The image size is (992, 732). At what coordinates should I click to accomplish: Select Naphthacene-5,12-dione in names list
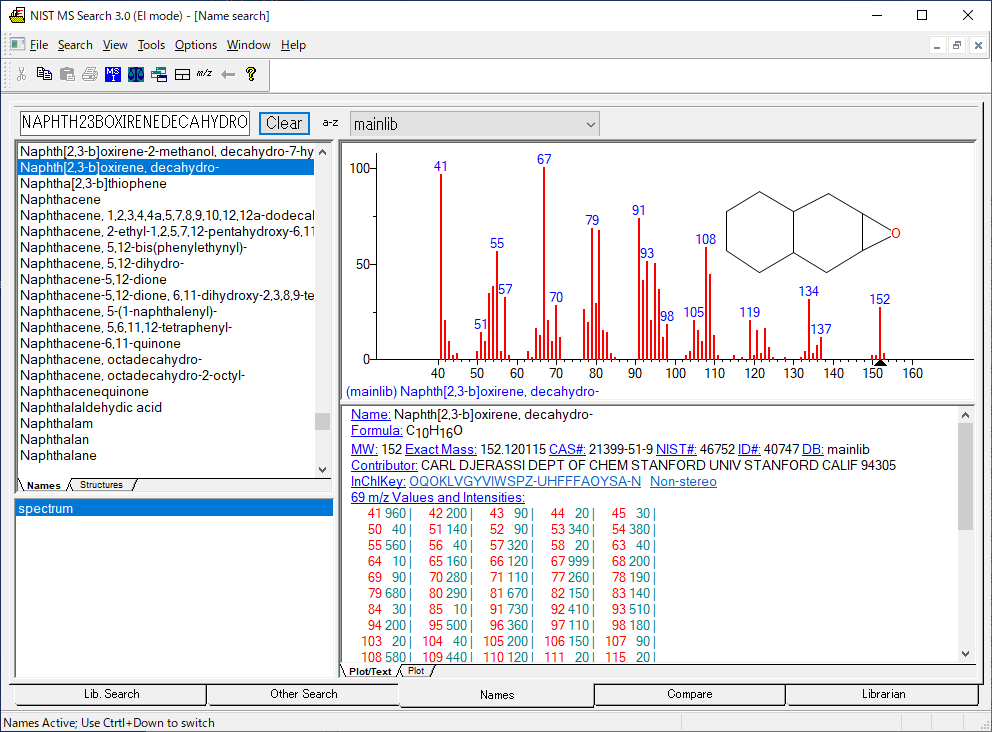(166, 280)
